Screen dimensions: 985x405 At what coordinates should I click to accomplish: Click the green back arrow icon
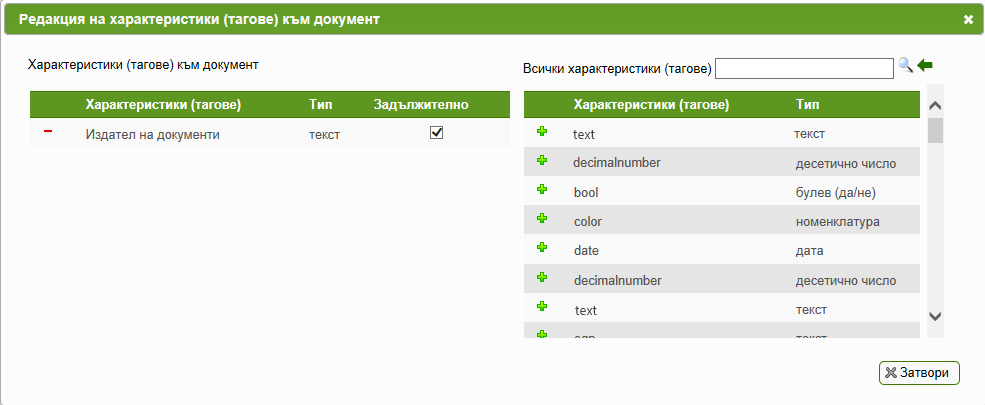pyautogui.click(x=925, y=65)
